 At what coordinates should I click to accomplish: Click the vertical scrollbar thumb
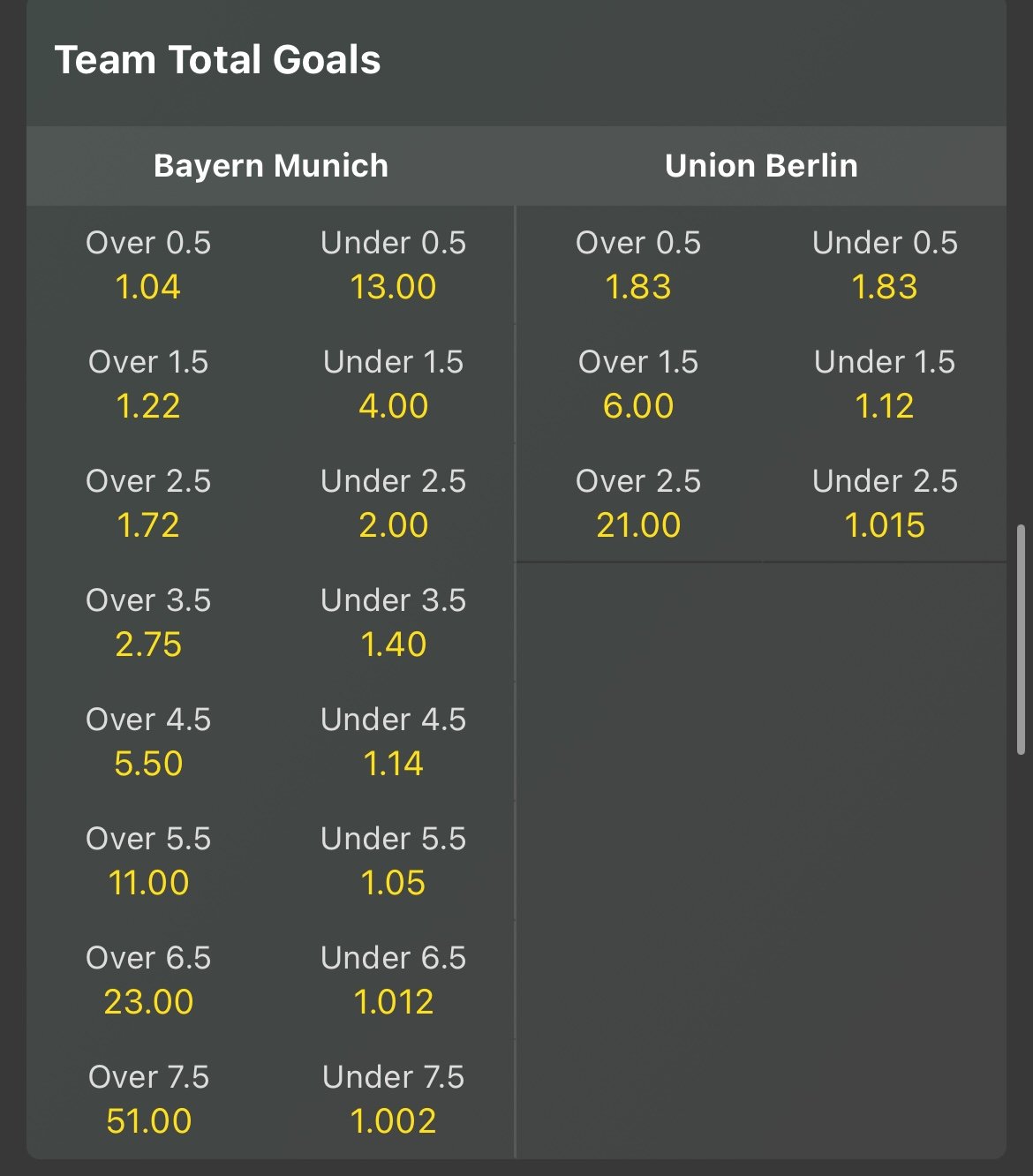(x=1021, y=640)
